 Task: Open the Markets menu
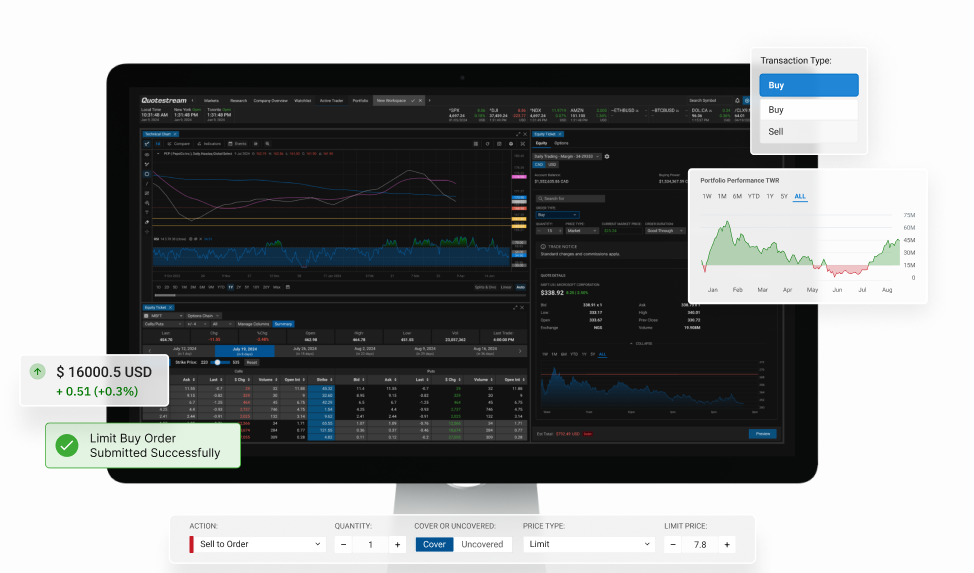pyautogui.click(x=211, y=101)
